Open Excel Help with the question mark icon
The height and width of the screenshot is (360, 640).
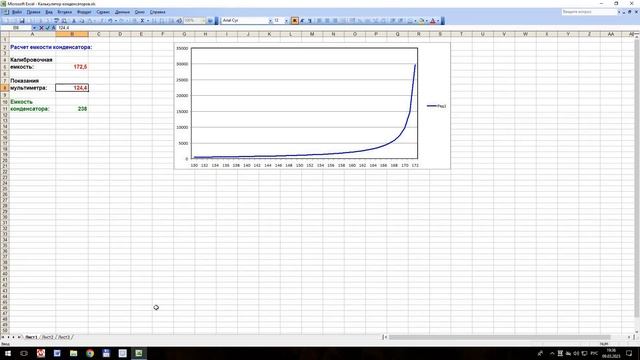tap(210, 20)
